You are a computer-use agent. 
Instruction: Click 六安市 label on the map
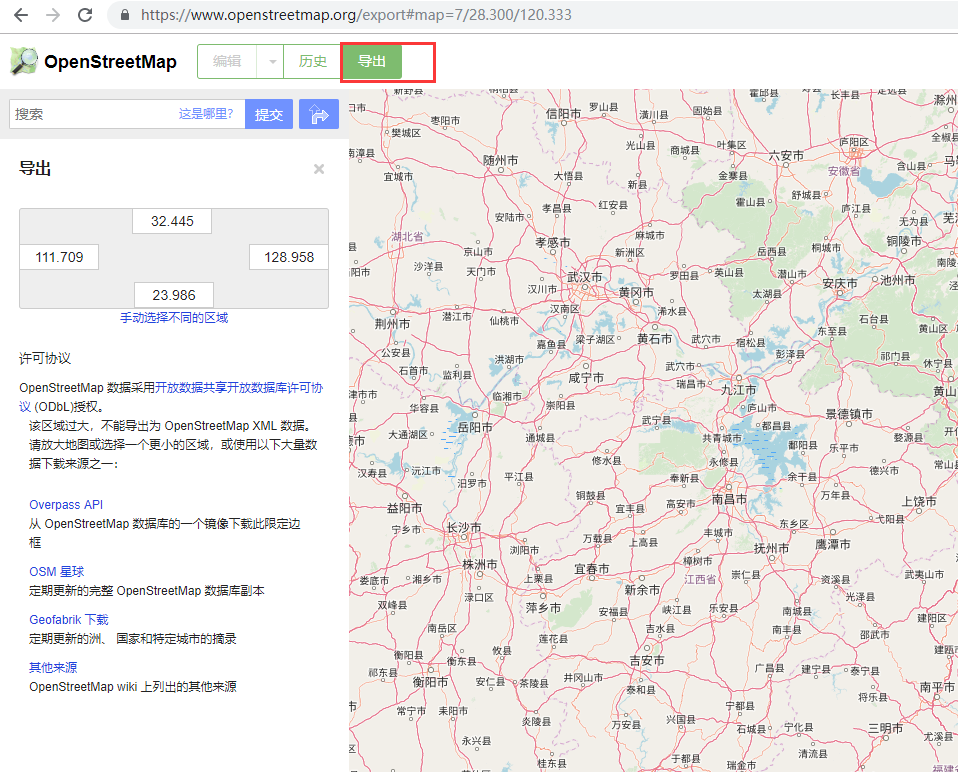pos(786,156)
